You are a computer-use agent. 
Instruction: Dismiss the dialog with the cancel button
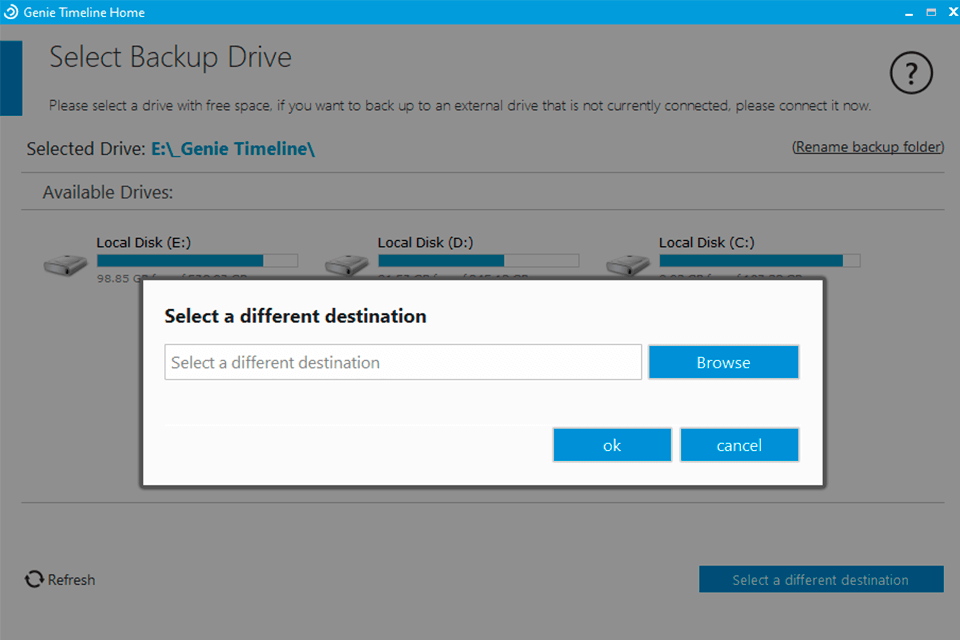(739, 445)
